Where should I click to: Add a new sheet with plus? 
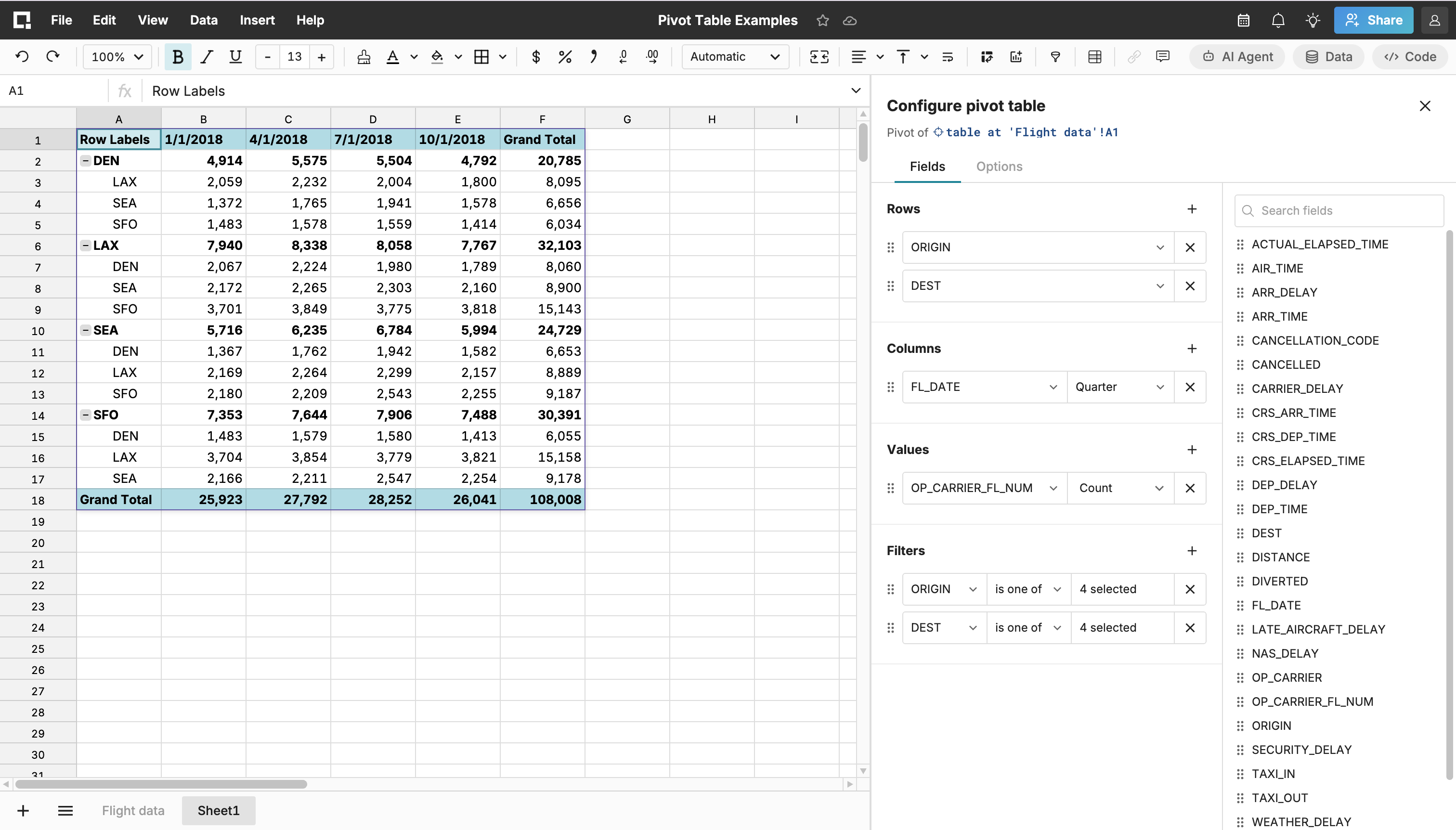pos(23,810)
